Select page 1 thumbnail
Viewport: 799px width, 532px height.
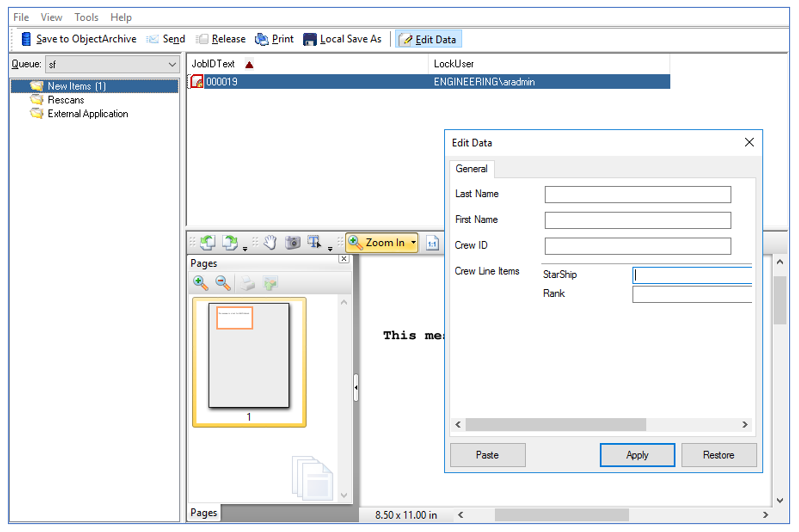[249, 362]
